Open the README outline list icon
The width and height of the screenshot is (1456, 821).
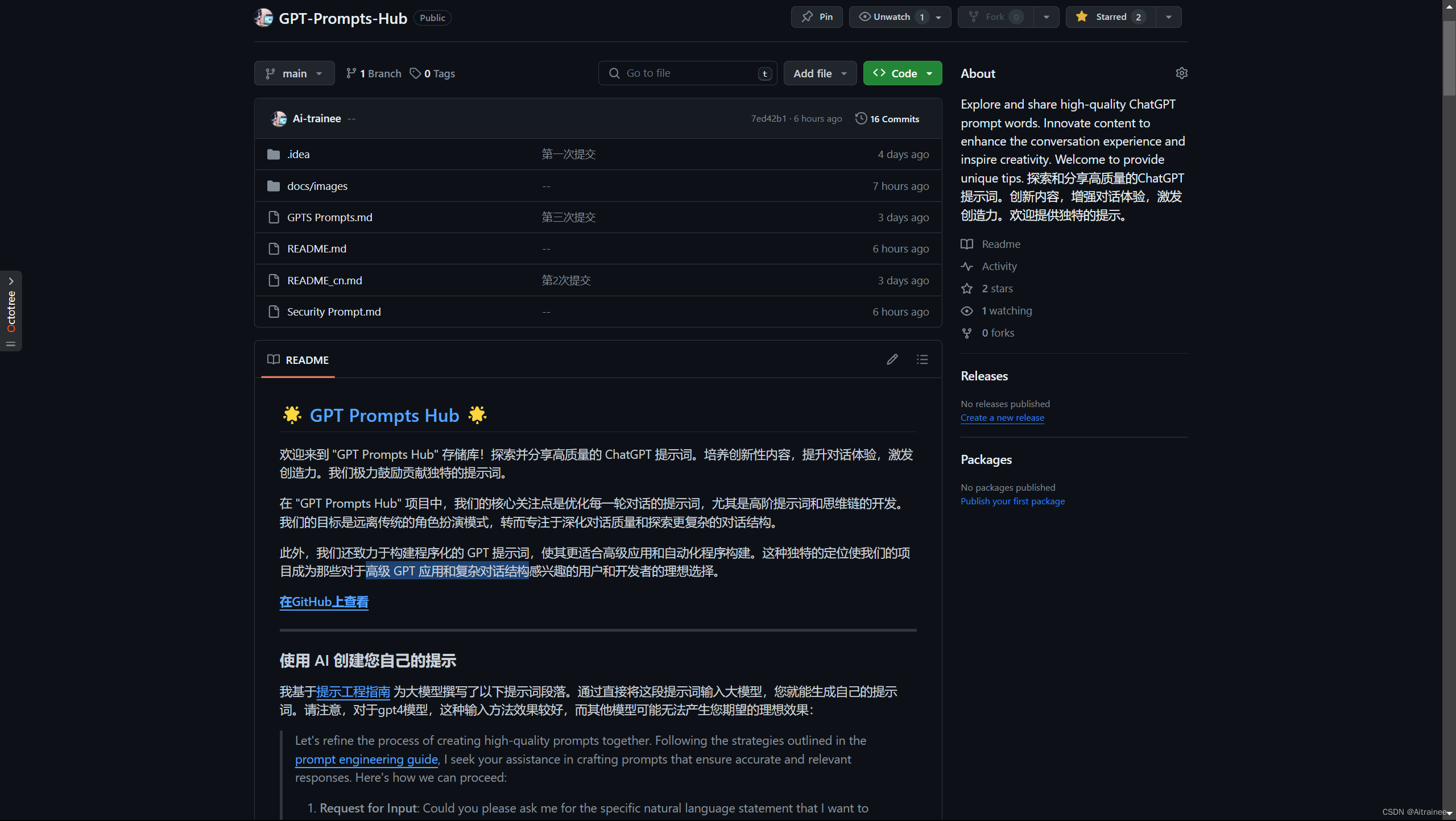click(x=922, y=359)
